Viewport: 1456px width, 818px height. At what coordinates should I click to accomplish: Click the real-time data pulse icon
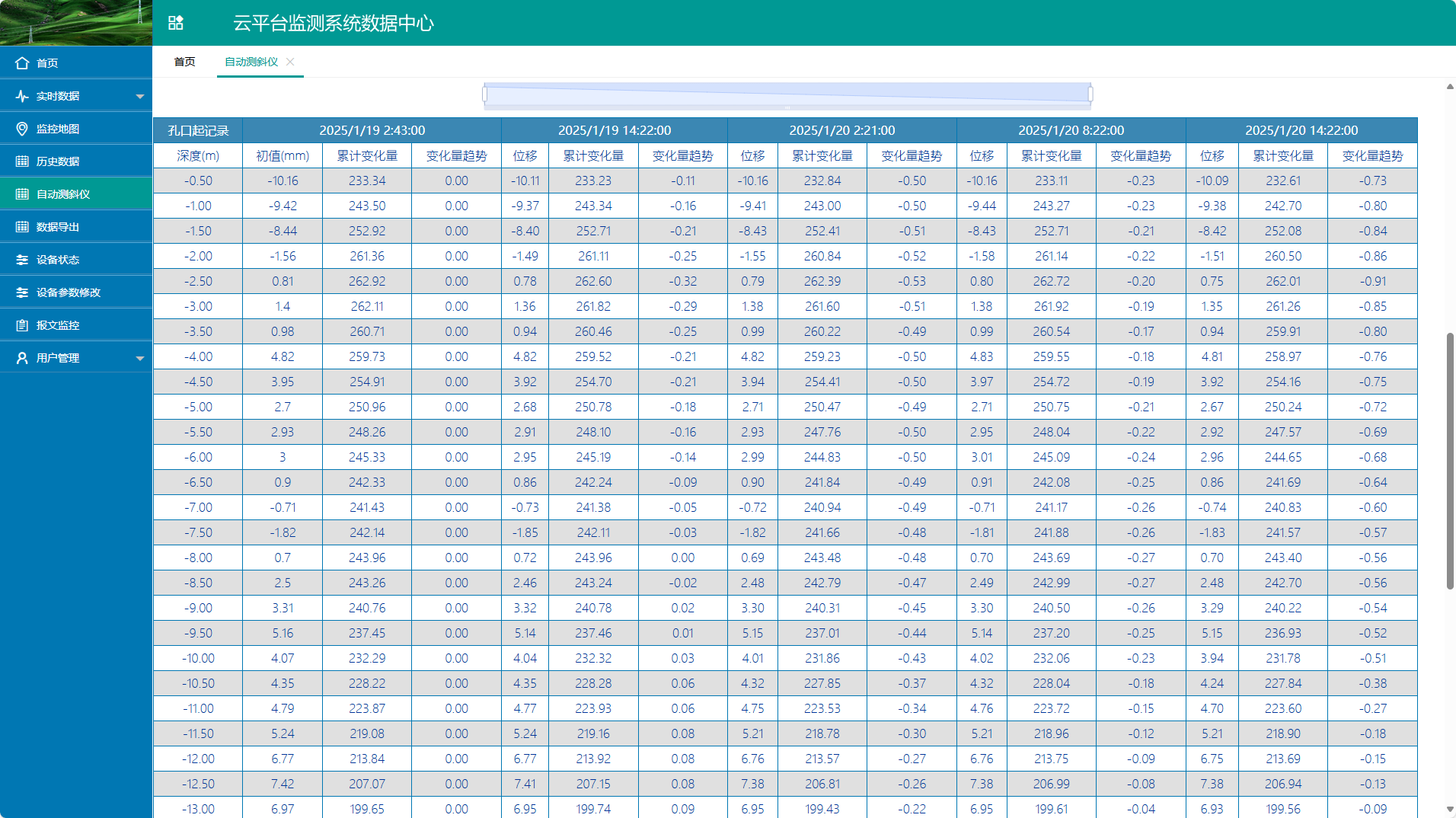click(x=22, y=96)
